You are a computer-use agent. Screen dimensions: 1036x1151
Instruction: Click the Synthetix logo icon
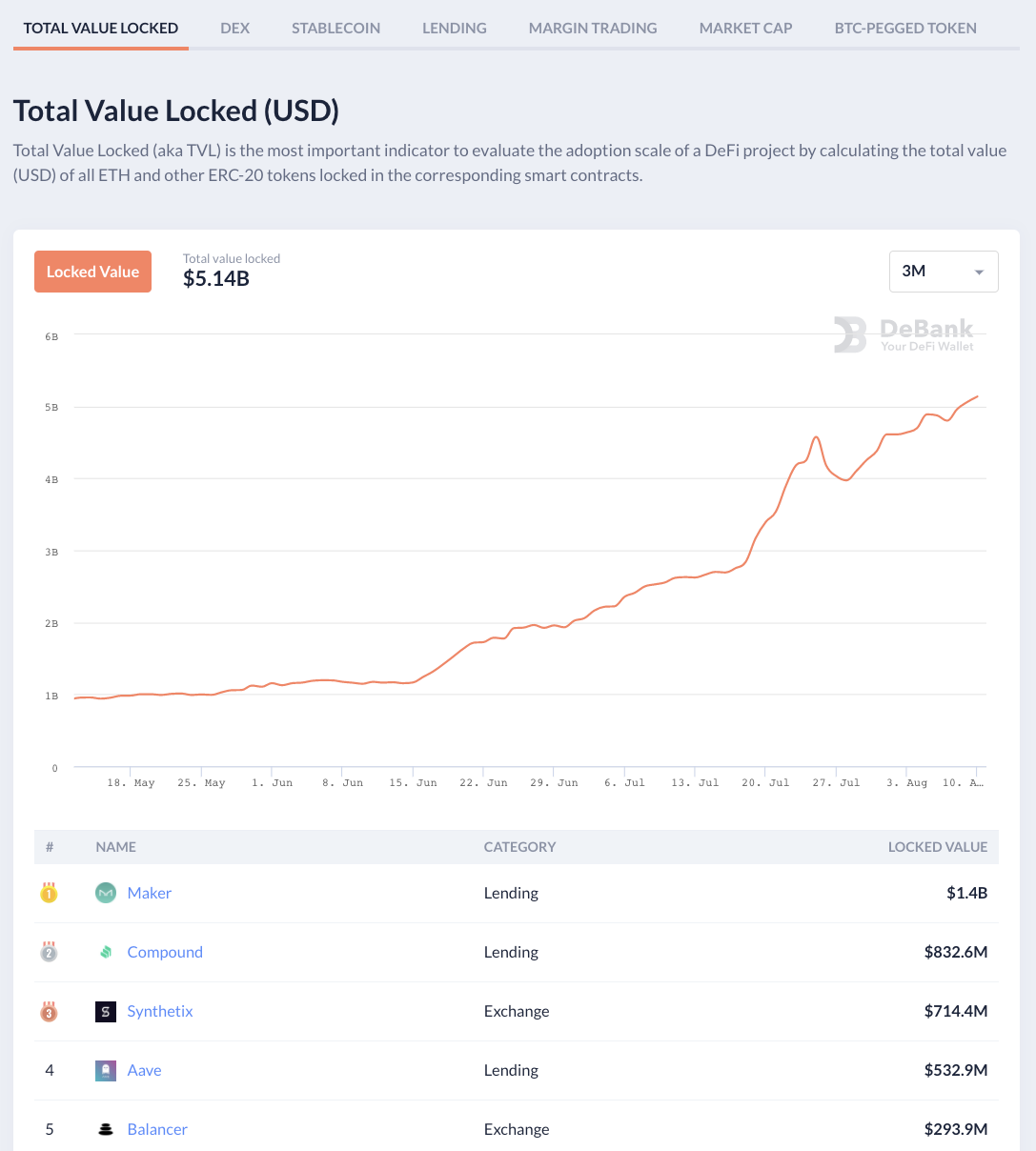point(106,1011)
